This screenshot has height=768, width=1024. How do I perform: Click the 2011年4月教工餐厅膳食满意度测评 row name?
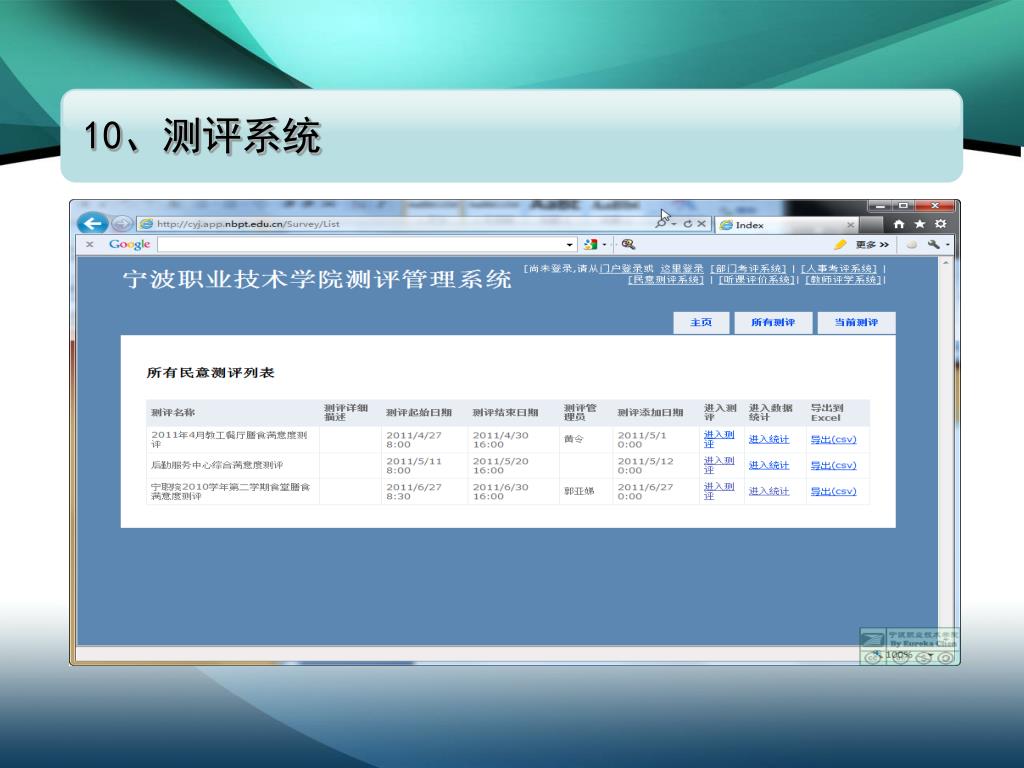click(229, 439)
